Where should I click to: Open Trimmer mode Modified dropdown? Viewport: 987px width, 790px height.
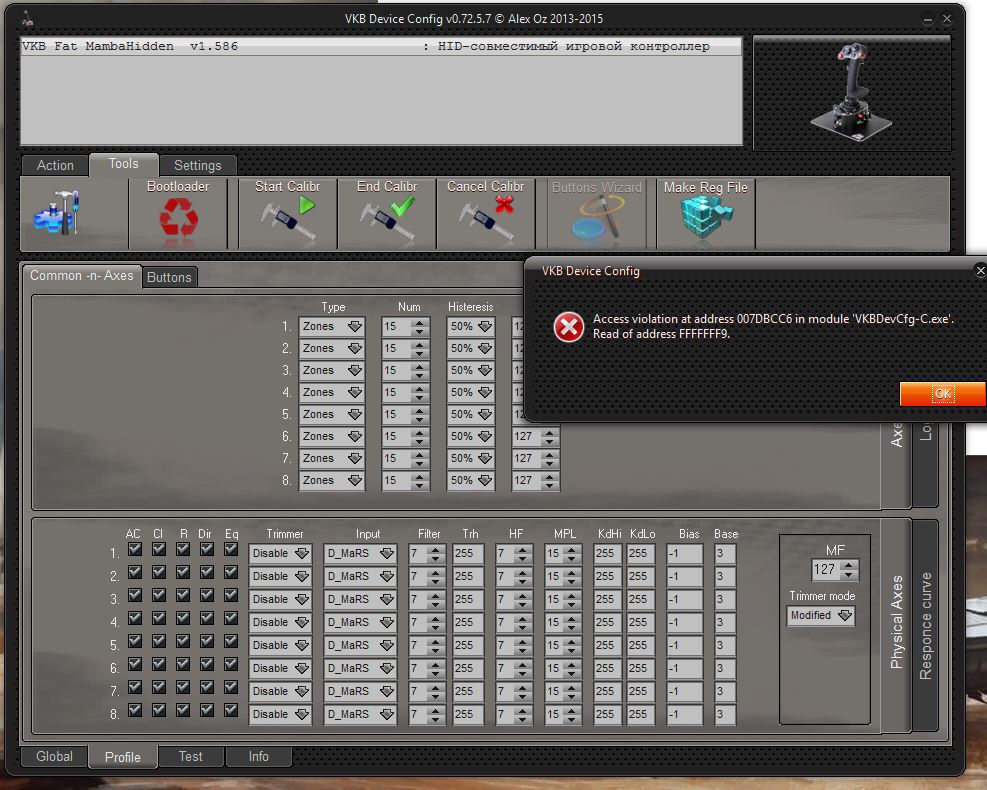[820, 616]
